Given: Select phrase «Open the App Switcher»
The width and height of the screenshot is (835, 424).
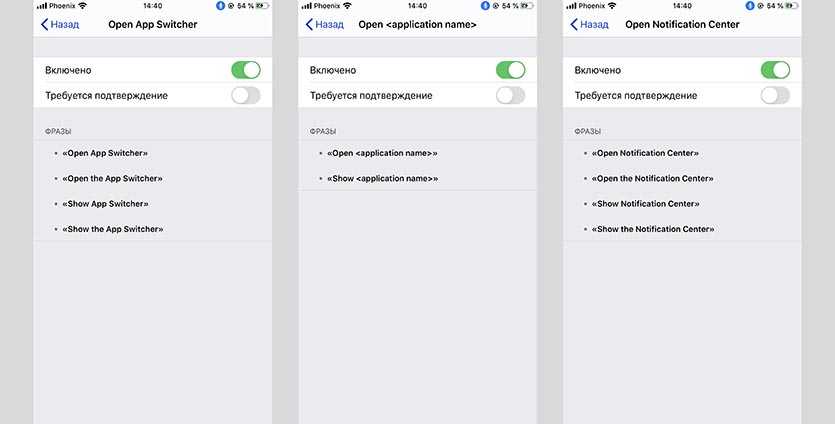Looking at the screenshot, I should 112,178.
